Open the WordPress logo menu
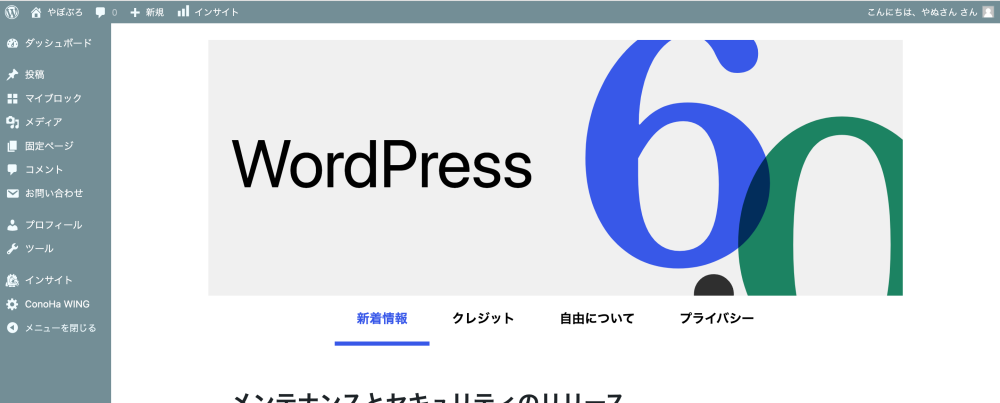Image resolution: width=1000 pixels, height=403 pixels. click(x=11, y=12)
